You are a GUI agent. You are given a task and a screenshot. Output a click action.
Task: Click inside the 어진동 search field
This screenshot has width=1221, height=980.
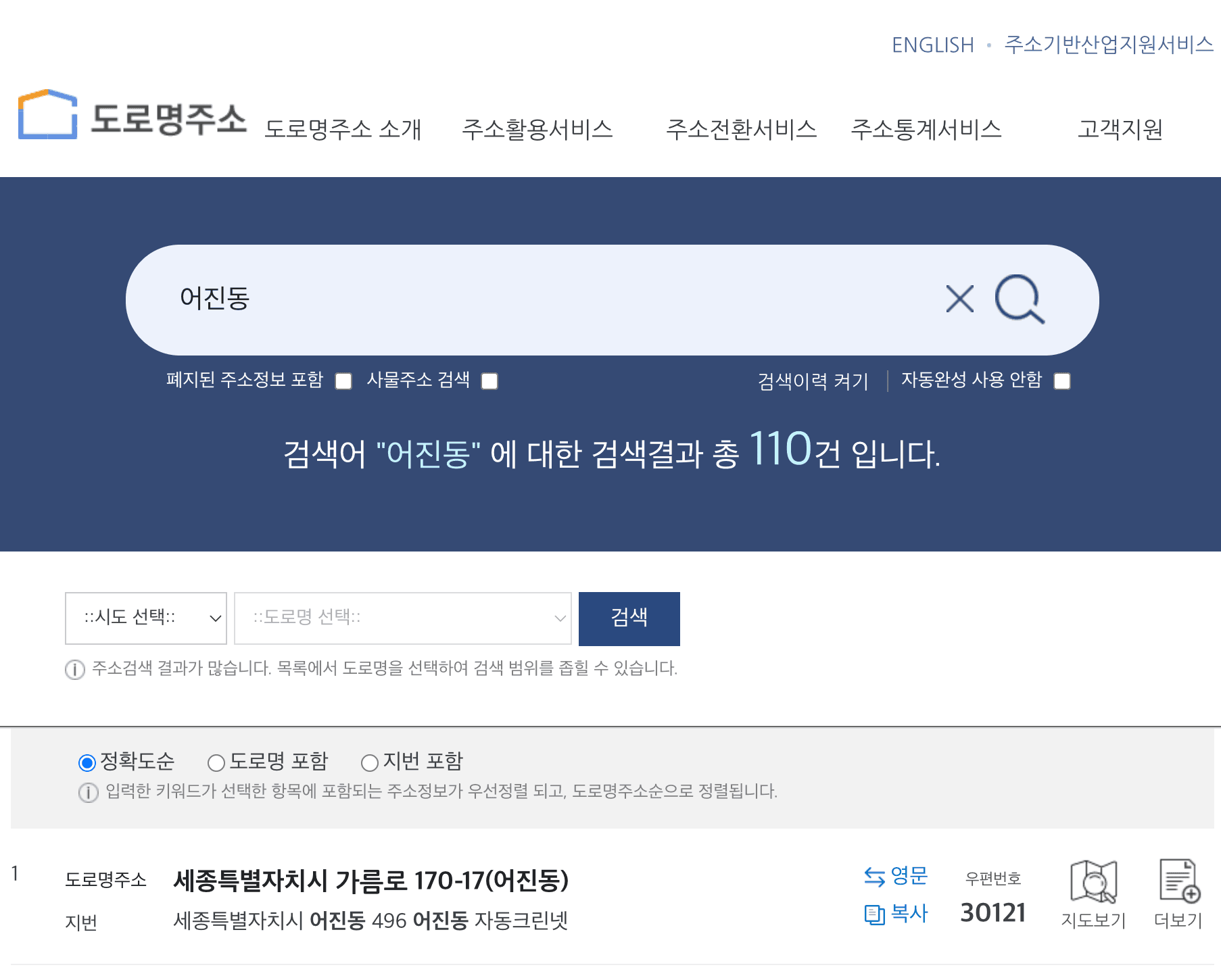pos(473,299)
